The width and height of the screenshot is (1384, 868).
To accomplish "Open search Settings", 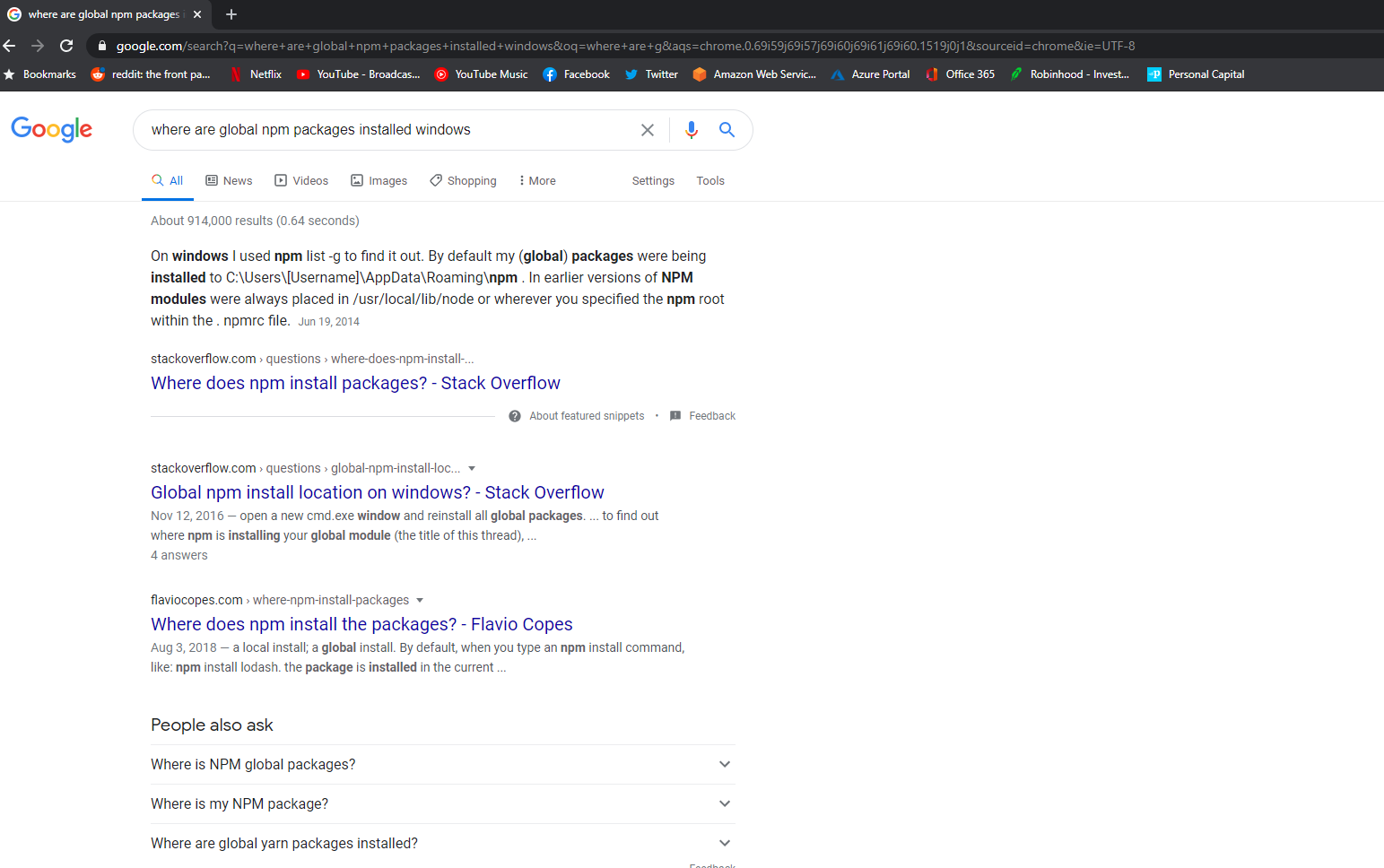I will click(x=652, y=180).
